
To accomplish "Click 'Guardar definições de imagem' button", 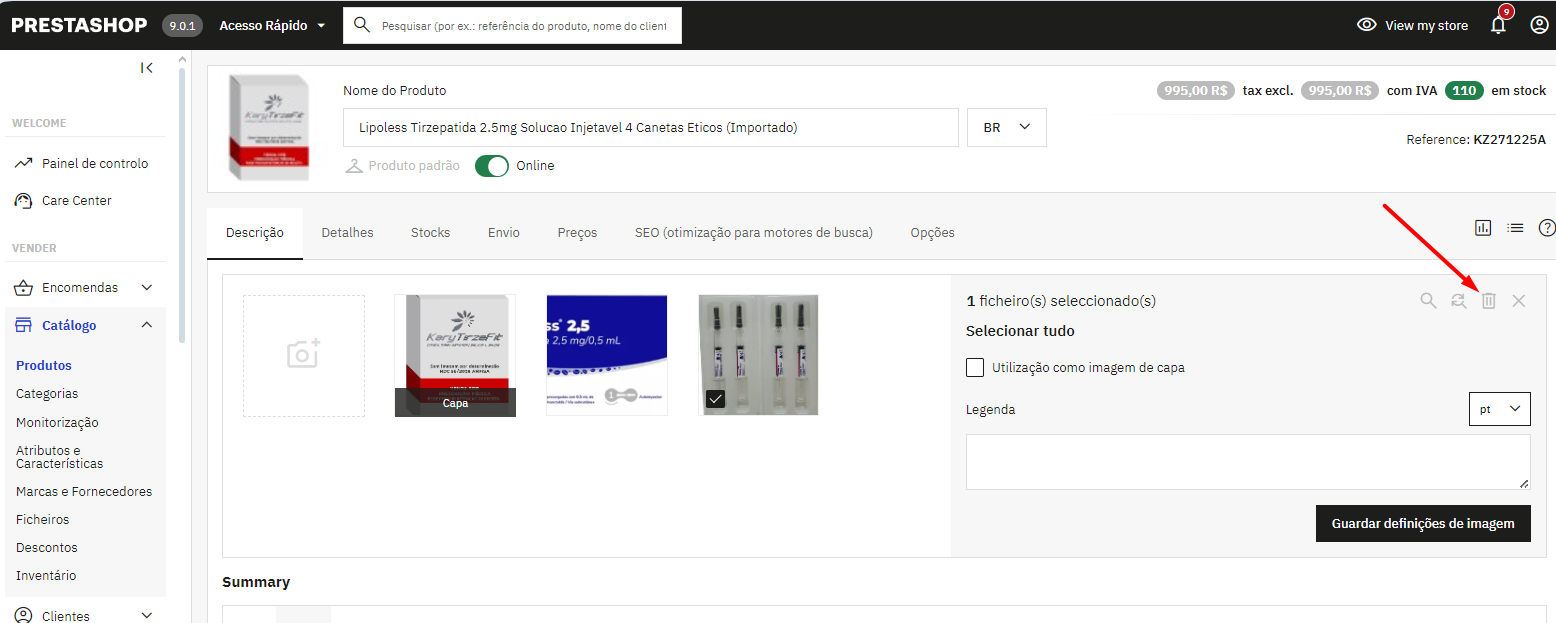I will click(1422, 523).
